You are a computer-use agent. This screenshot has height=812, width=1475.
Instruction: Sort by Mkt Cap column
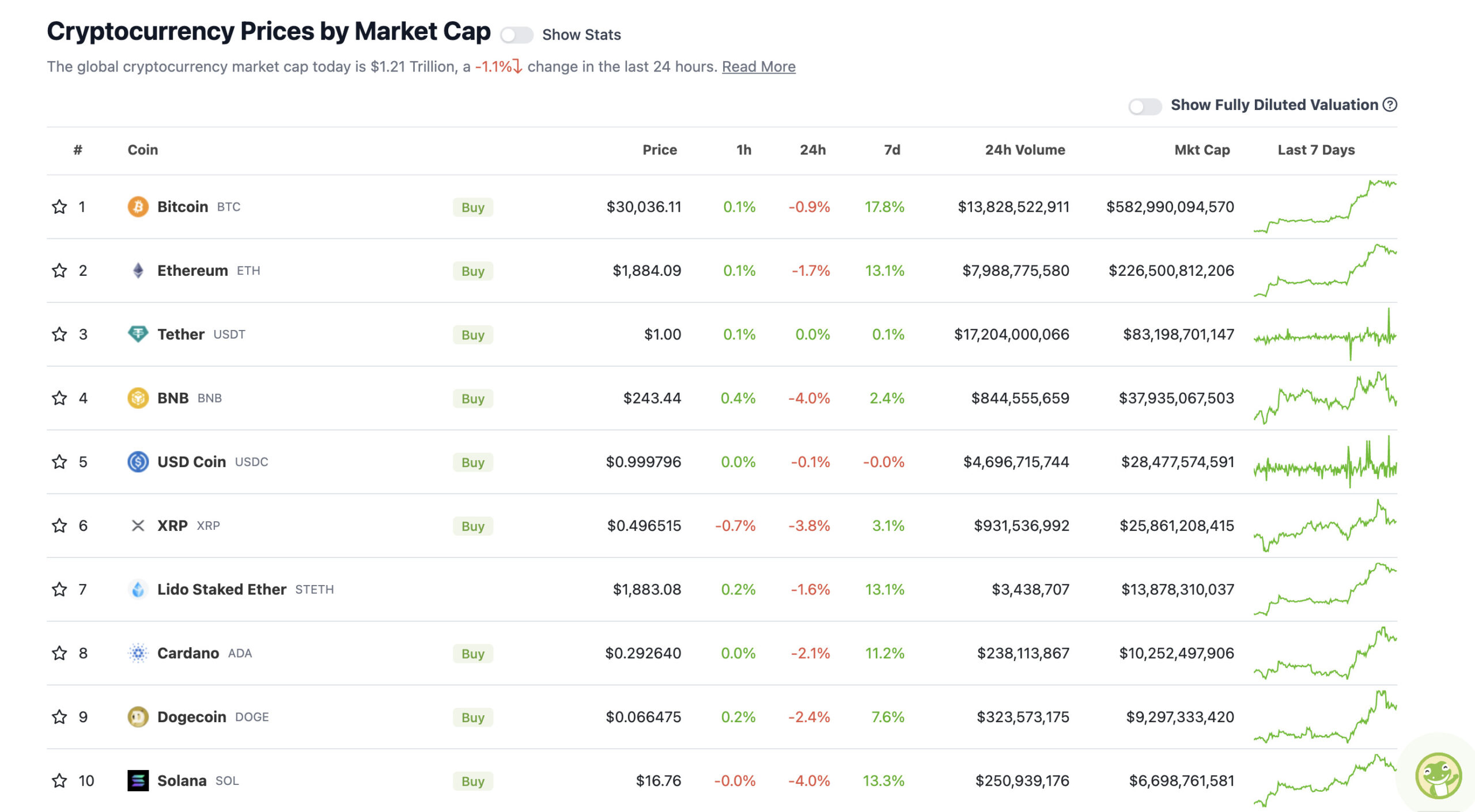1202,150
